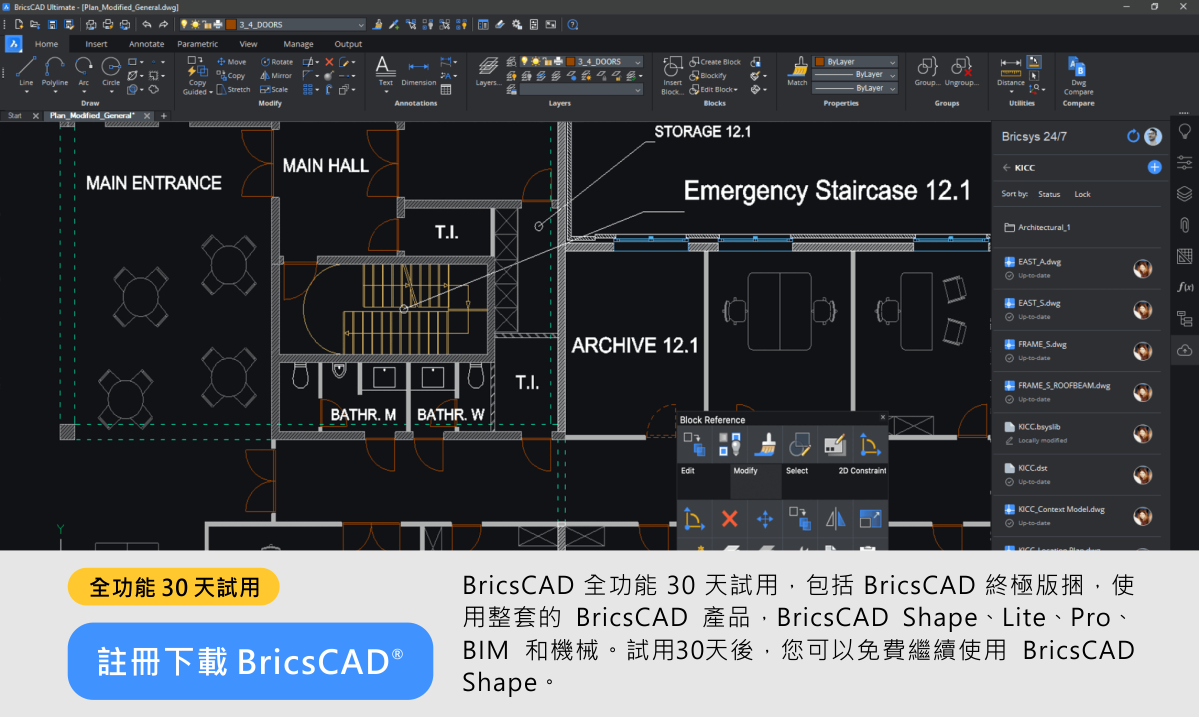Image resolution: width=1199 pixels, height=717 pixels.
Task: Select the Circle tool
Action: click(x=111, y=70)
